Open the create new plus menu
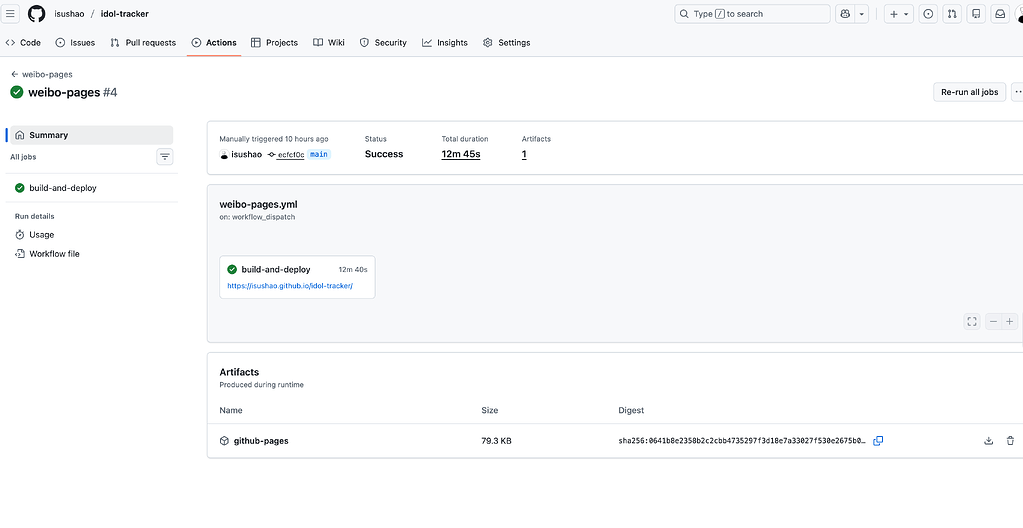The image size is (1023, 528). [x=898, y=14]
